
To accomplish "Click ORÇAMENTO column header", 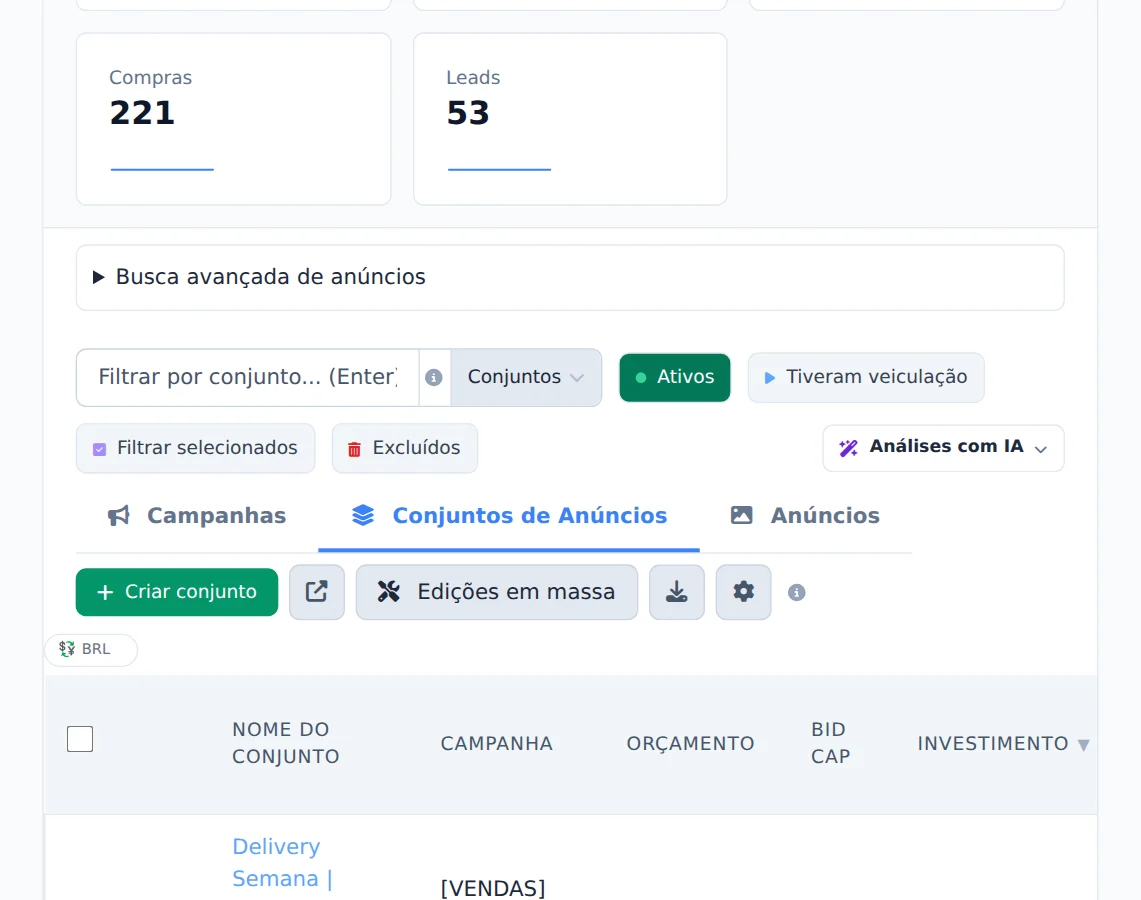I will click(690, 744).
